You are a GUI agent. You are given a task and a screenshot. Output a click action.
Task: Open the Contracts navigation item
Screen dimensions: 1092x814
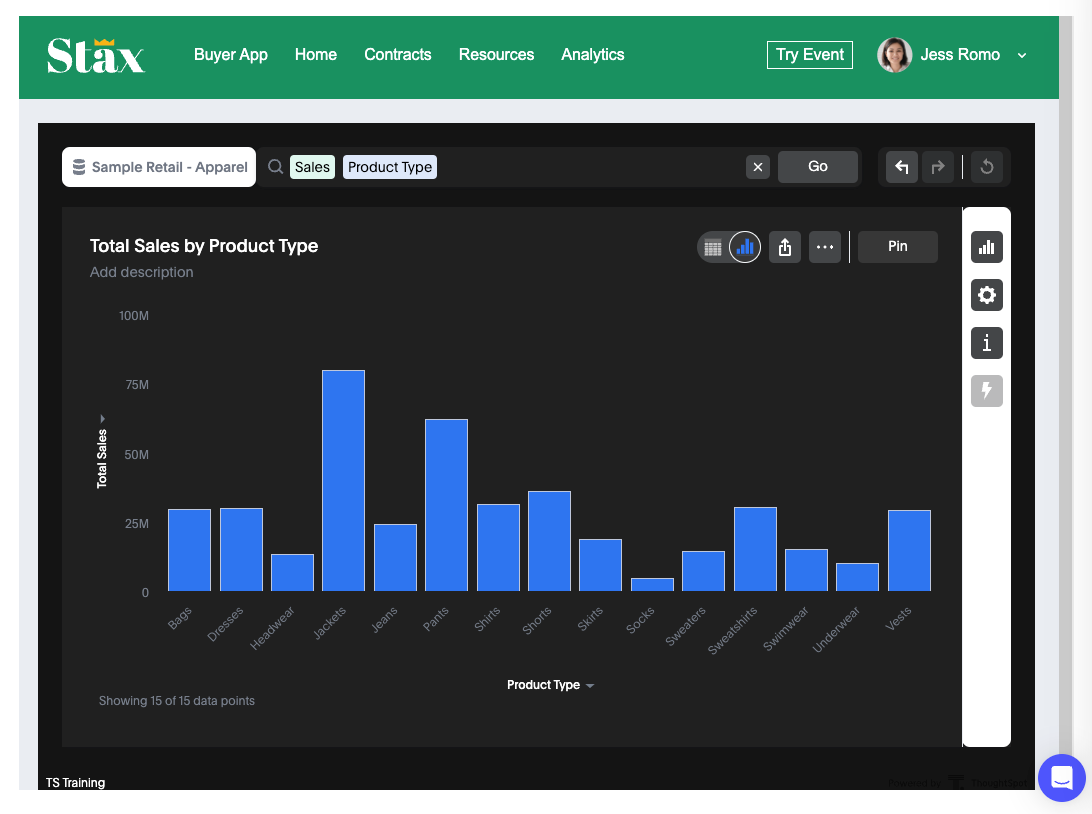pos(397,55)
